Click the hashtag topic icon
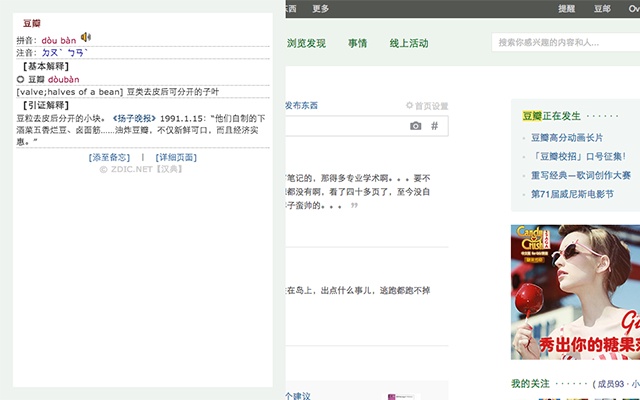Image resolution: width=640 pixels, height=400 pixels. click(x=435, y=126)
